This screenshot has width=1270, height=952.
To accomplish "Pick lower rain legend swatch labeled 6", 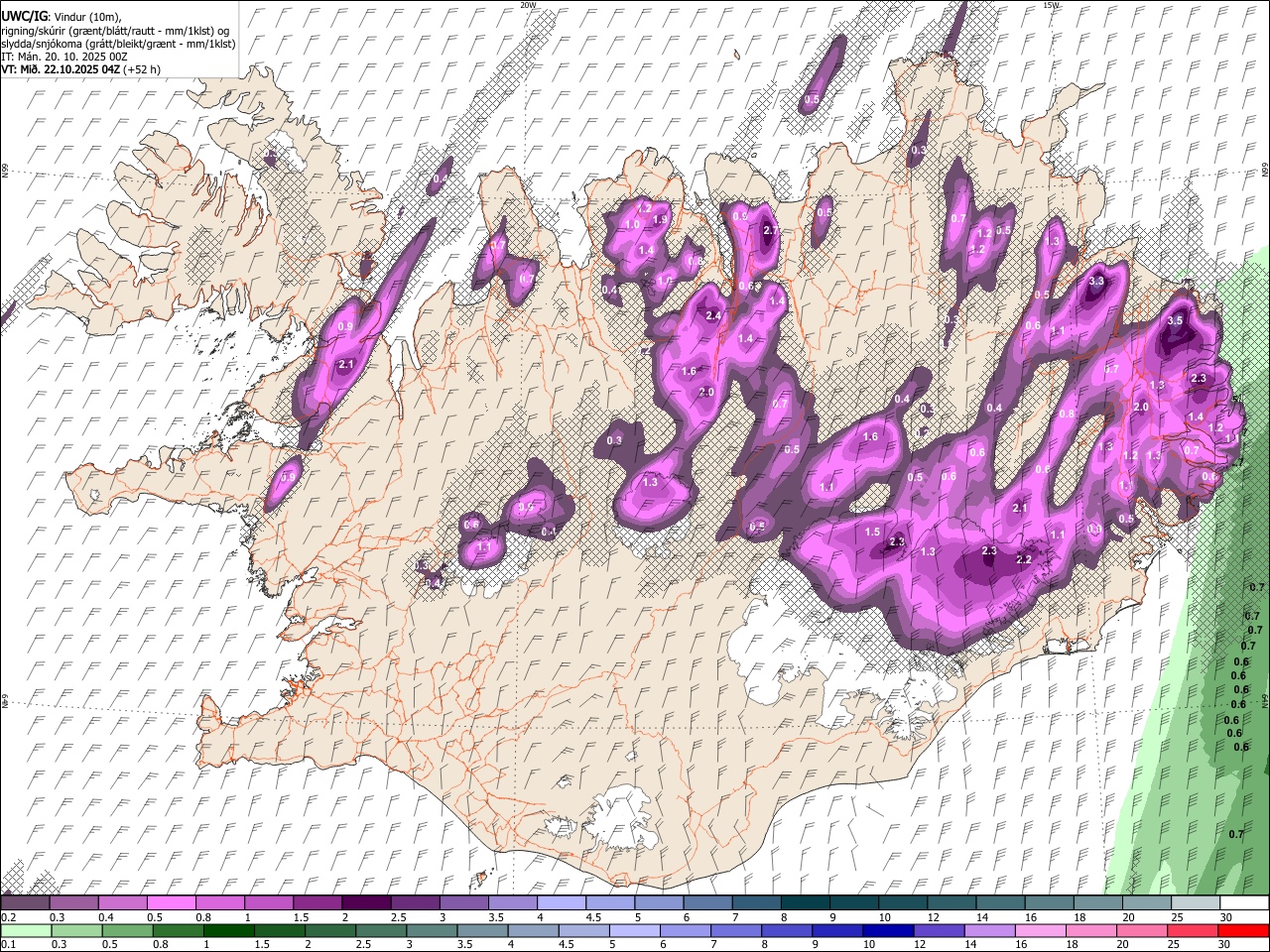I will pos(686,930).
